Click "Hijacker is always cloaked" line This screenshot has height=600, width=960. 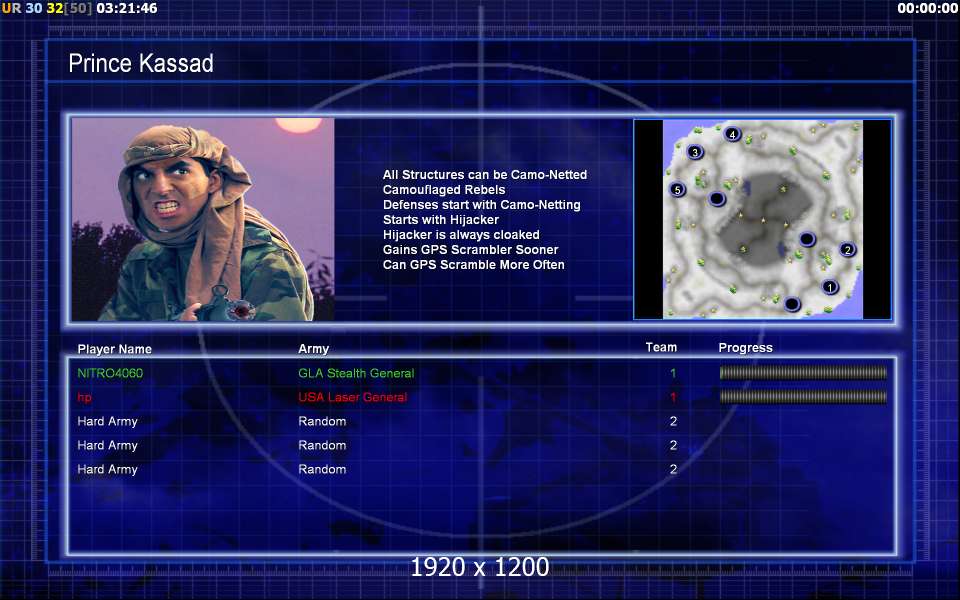(x=461, y=234)
